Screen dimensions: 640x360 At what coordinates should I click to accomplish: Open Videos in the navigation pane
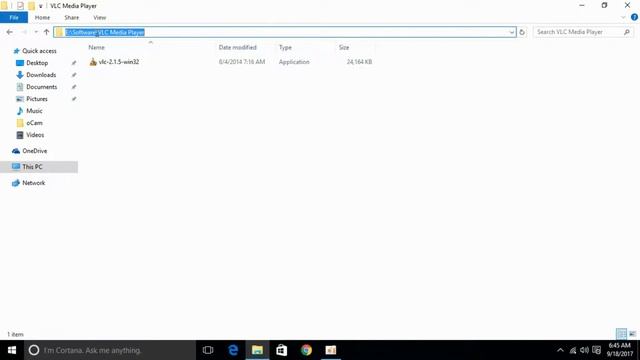pos(35,135)
